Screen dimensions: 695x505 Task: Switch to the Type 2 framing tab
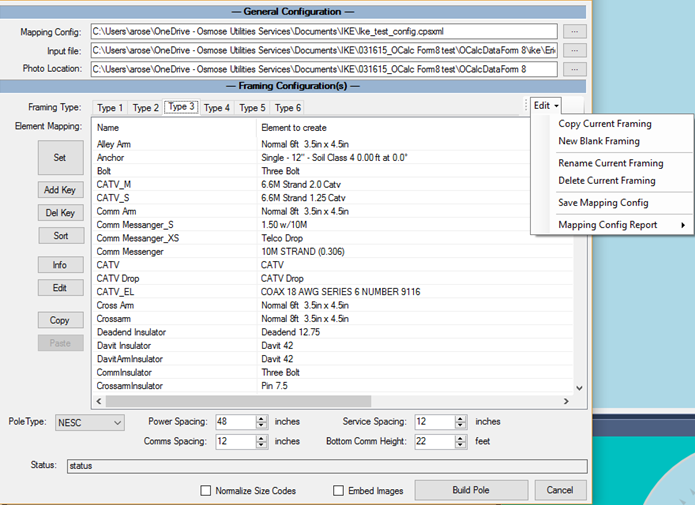pos(145,108)
